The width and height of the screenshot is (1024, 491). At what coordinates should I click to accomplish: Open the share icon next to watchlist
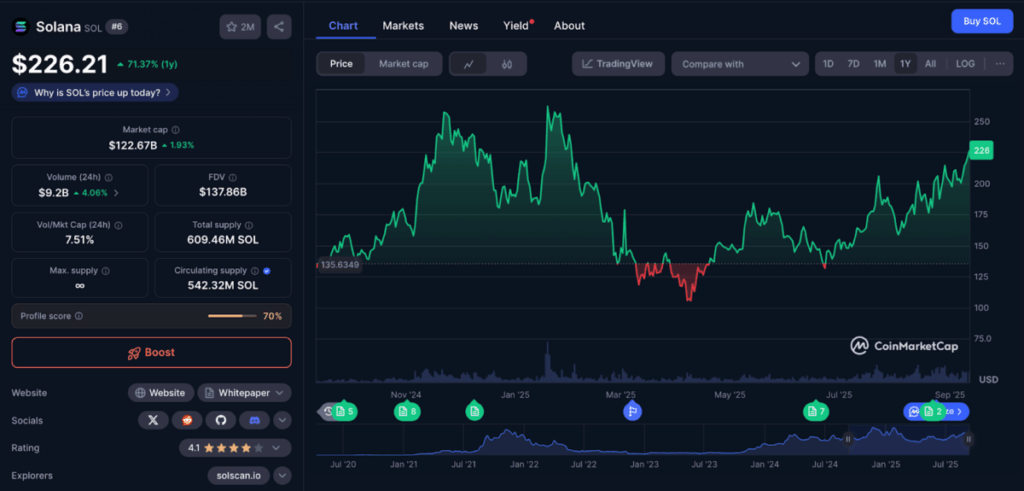click(x=279, y=27)
